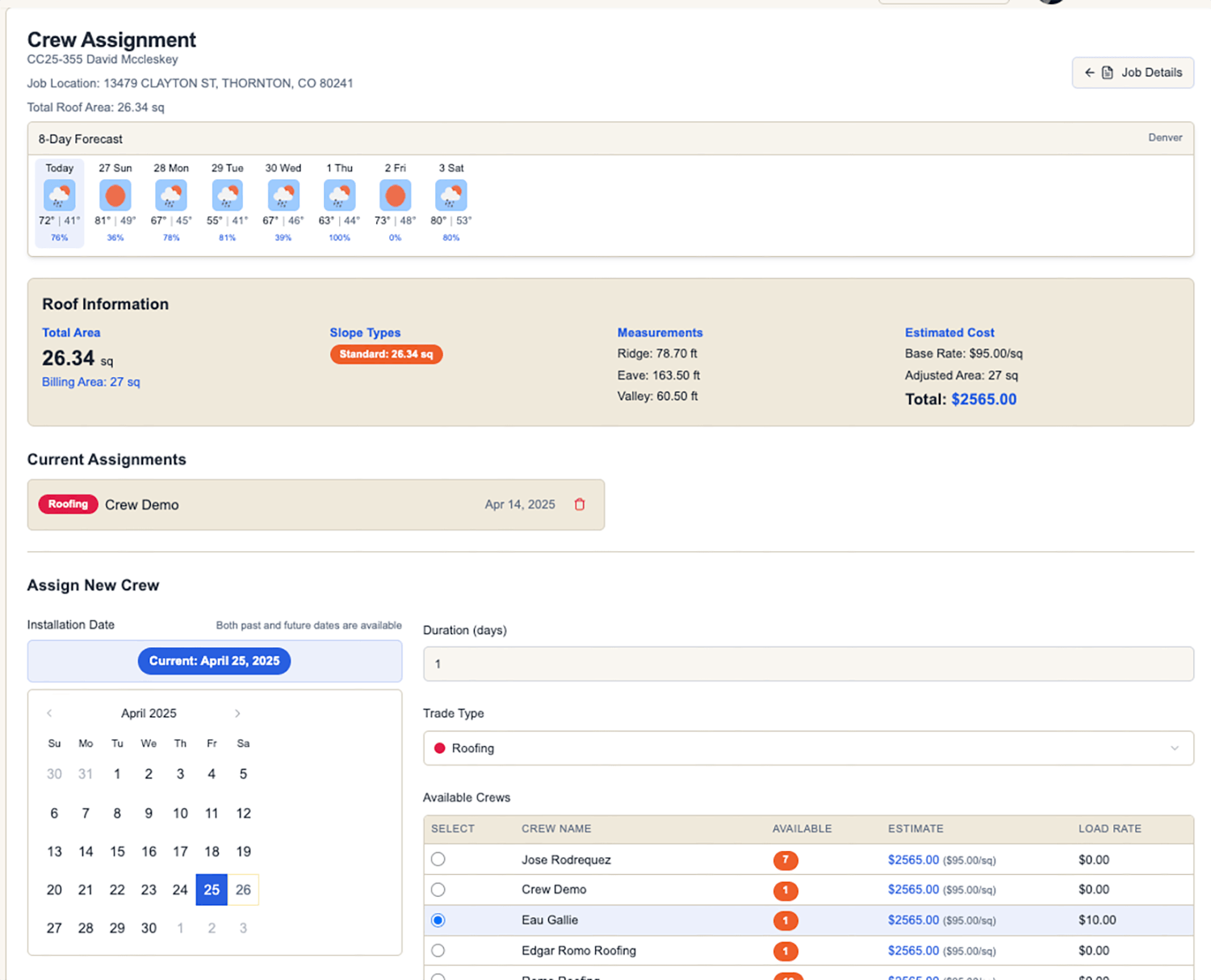1211x980 pixels.
Task: Click the document icon on Job Details button
Action: click(1107, 72)
